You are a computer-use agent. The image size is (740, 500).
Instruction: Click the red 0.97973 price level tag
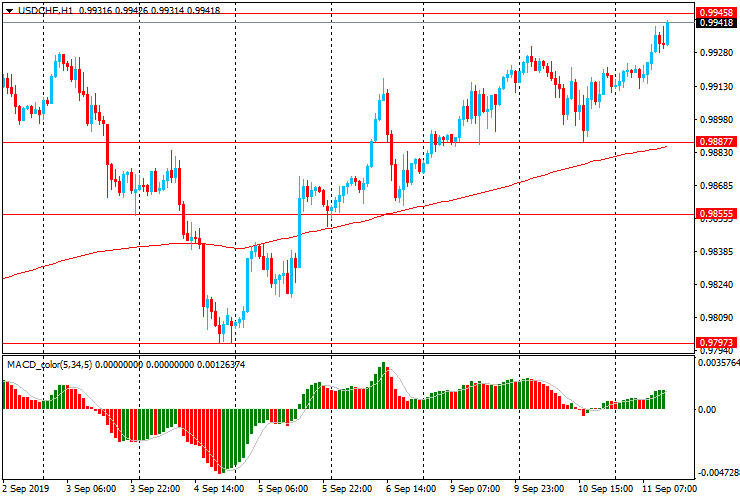coord(717,342)
